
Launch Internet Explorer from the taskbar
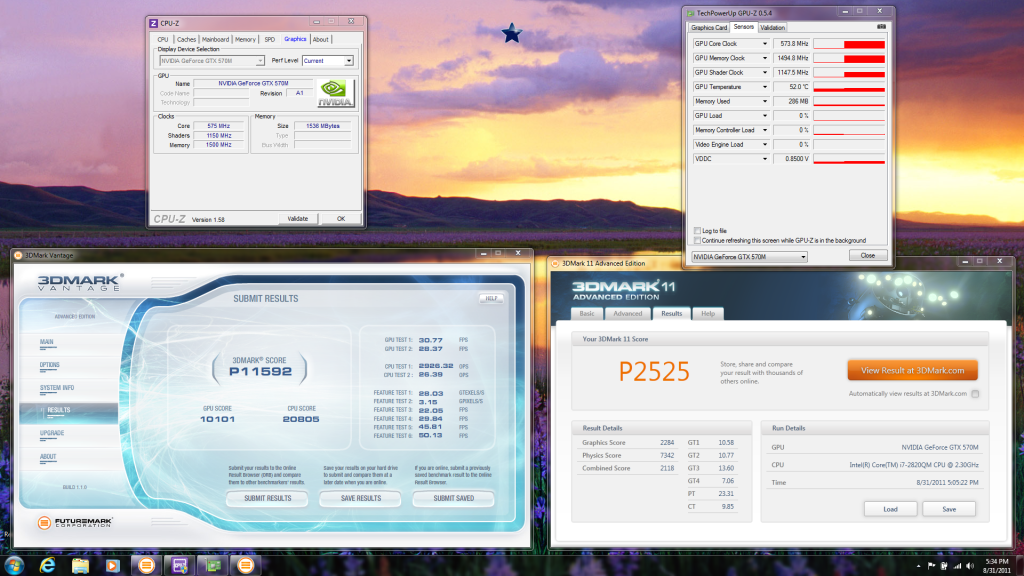click(x=47, y=566)
